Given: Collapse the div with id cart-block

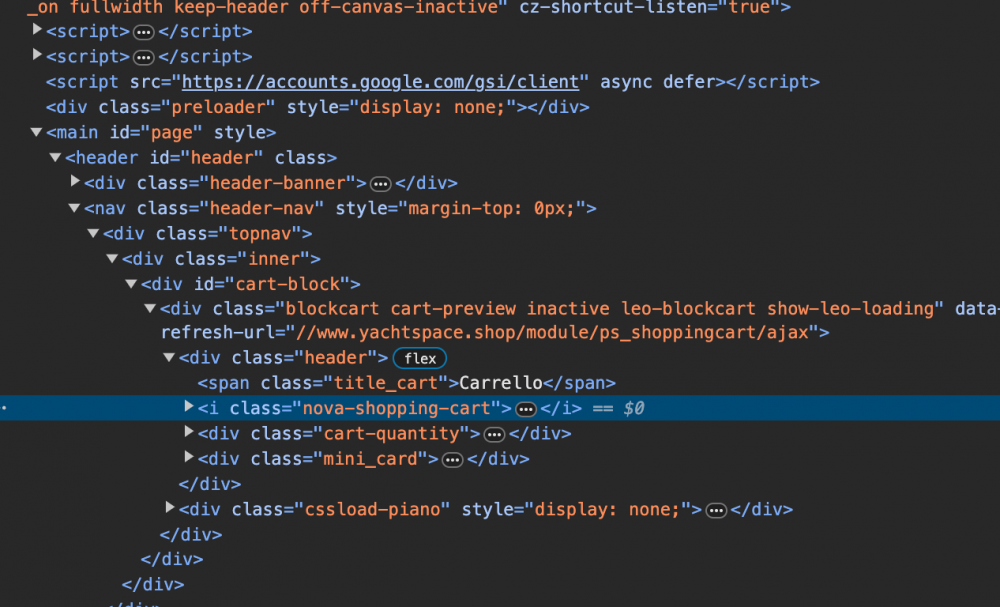Looking at the screenshot, I should pos(130,283).
